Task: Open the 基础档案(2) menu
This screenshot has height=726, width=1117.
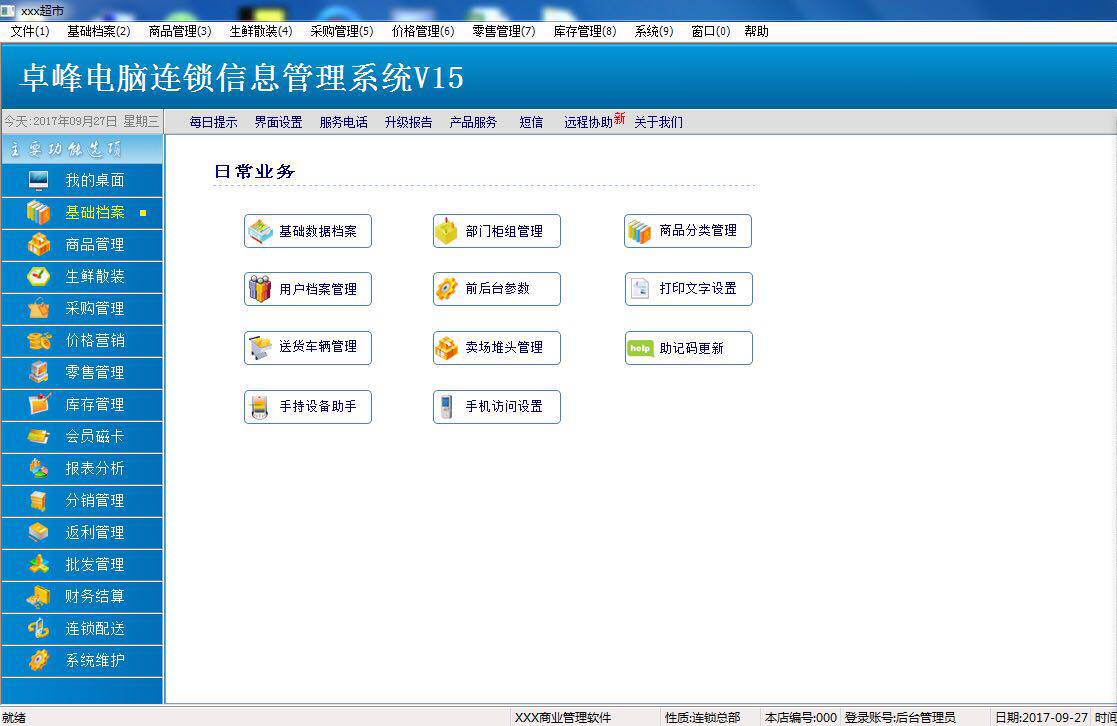Action: 99,31
